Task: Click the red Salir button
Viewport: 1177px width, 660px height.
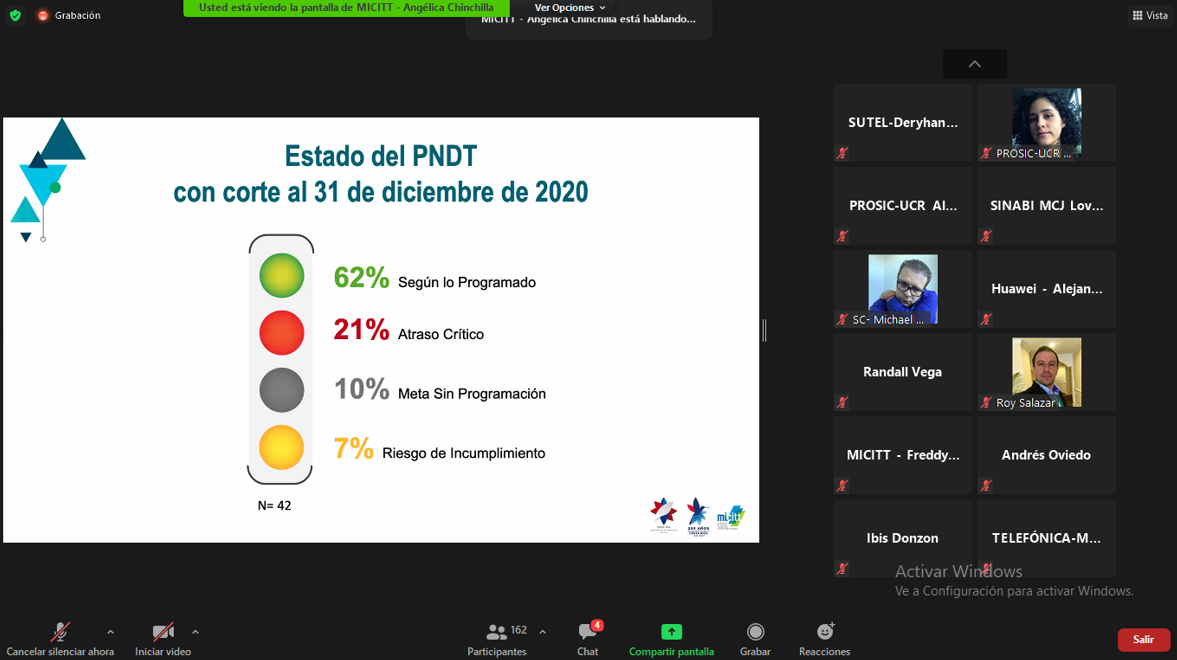Action: [1143, 640]
